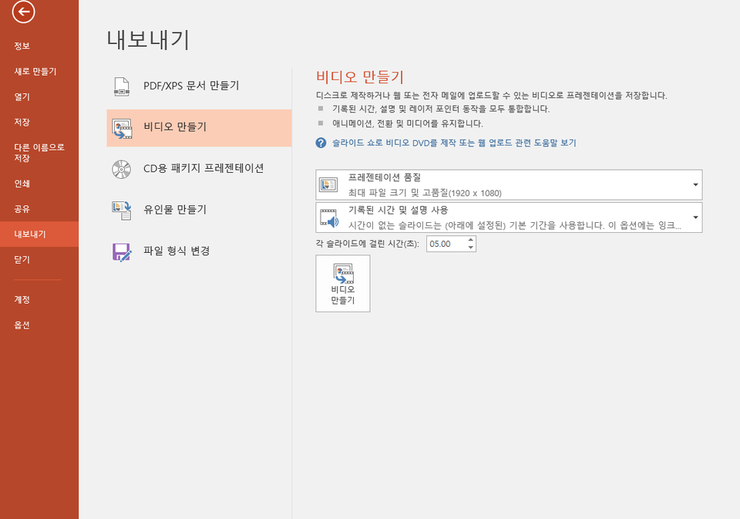740x519 pixels.
Task: Click text 최대 파일 크기 및 고품질(1920 x 1080)
Action: coord(425,193)
